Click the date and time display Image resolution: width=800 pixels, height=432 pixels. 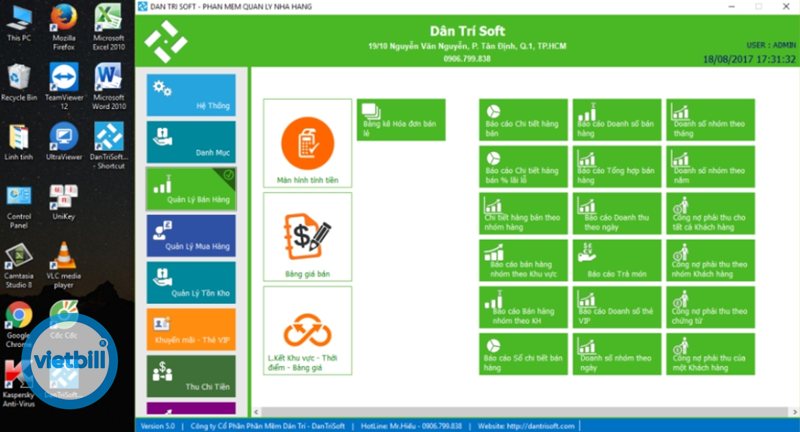coord(749,59)
